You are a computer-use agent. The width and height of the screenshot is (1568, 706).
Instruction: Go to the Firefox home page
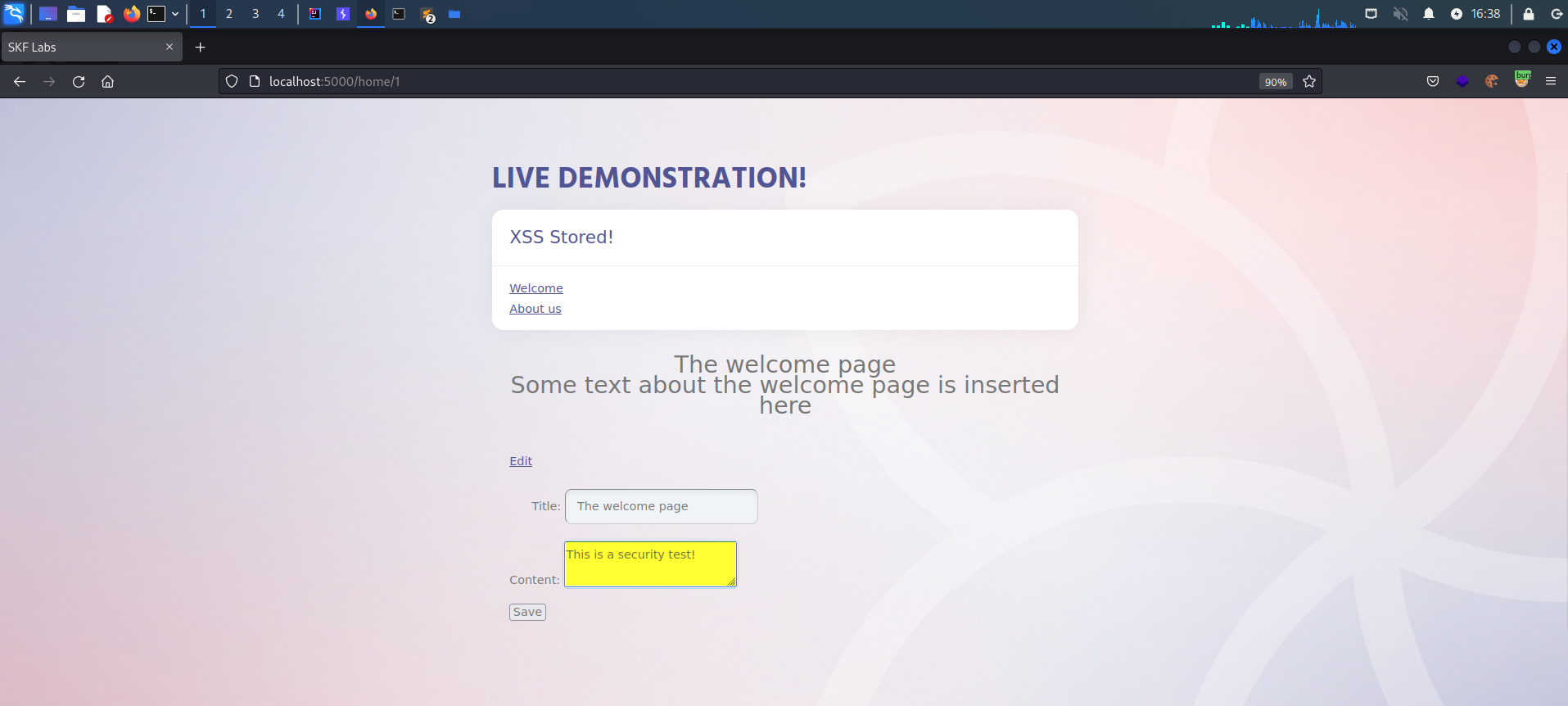tap(107, 81)
